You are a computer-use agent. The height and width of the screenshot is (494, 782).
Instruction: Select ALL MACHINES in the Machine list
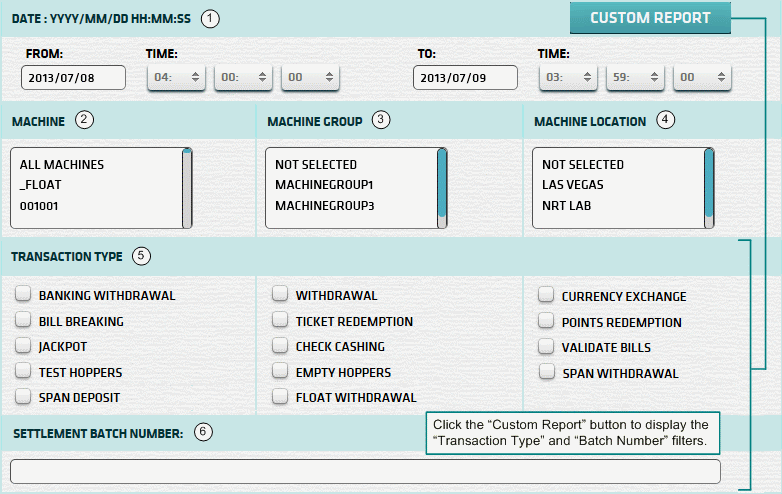click(62, 165)
